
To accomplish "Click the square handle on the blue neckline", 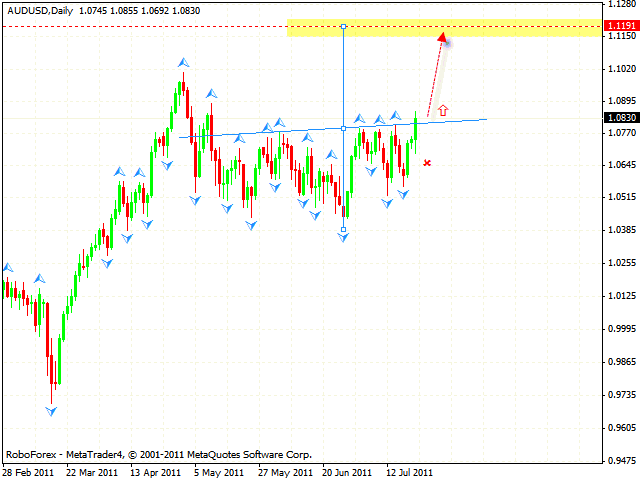I will pos(343,128).
